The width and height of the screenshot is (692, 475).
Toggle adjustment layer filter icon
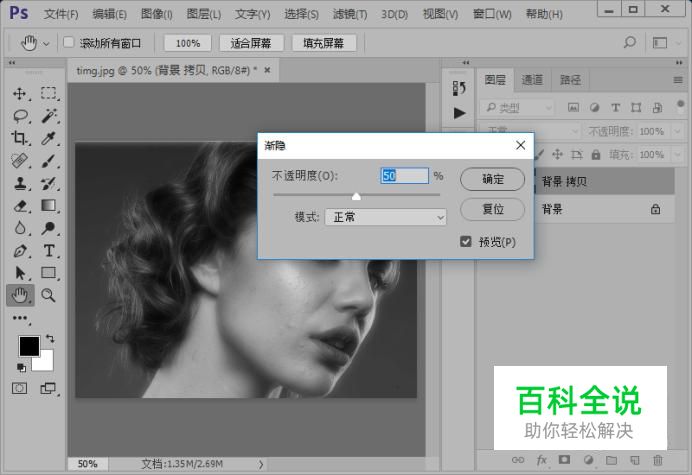594,107
